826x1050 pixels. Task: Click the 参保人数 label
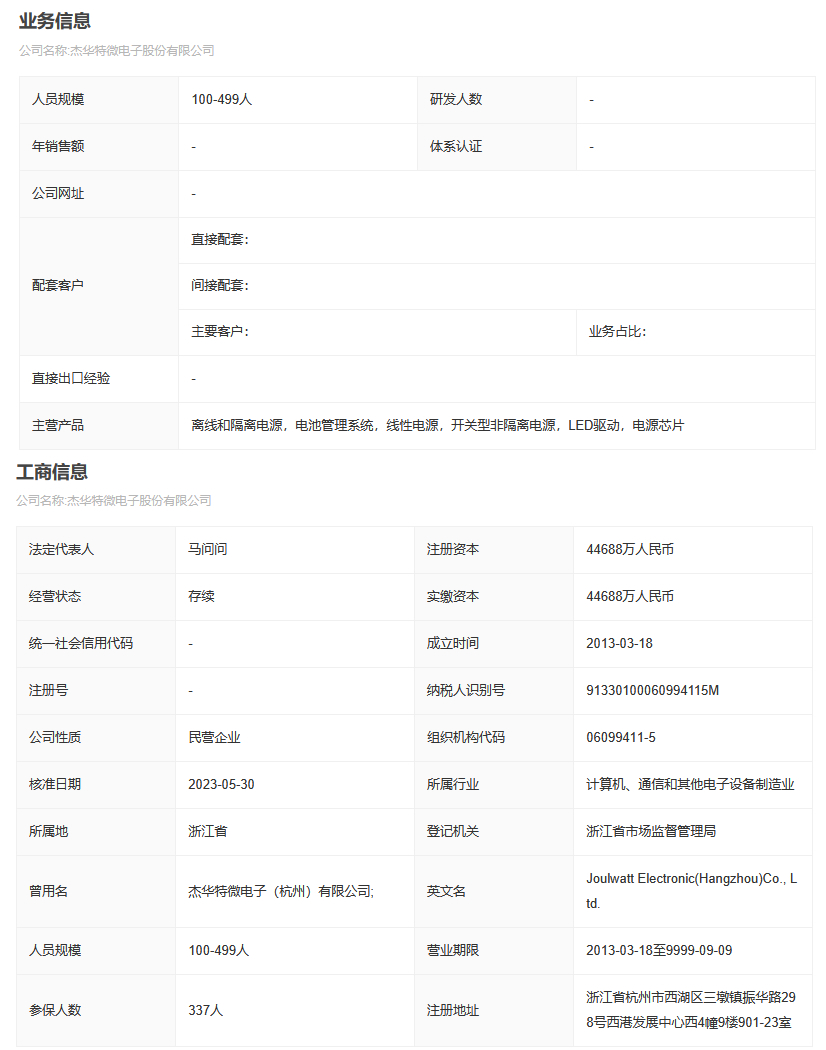coord(55,1010)
